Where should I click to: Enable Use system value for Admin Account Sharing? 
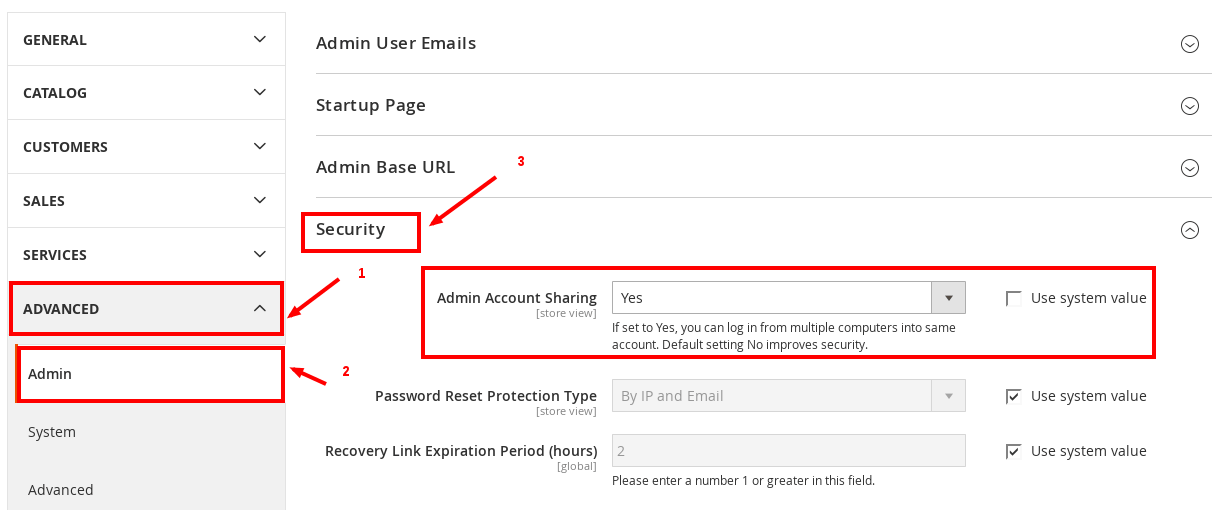pos(1013,298)
